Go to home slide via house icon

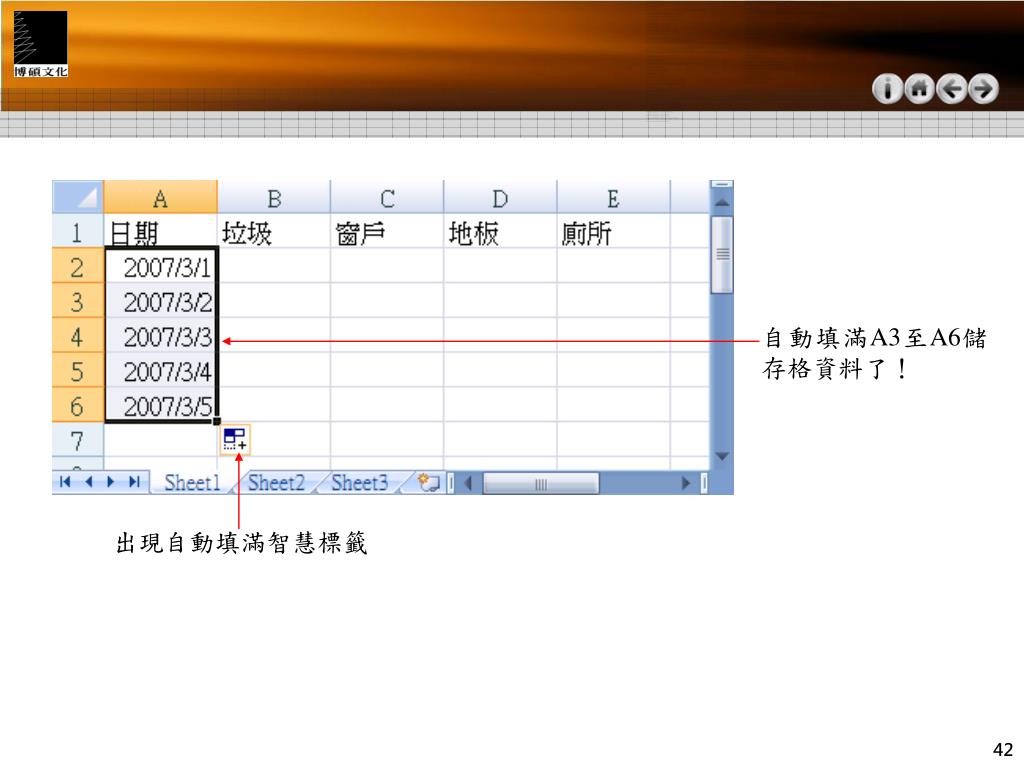pos(920,89)
